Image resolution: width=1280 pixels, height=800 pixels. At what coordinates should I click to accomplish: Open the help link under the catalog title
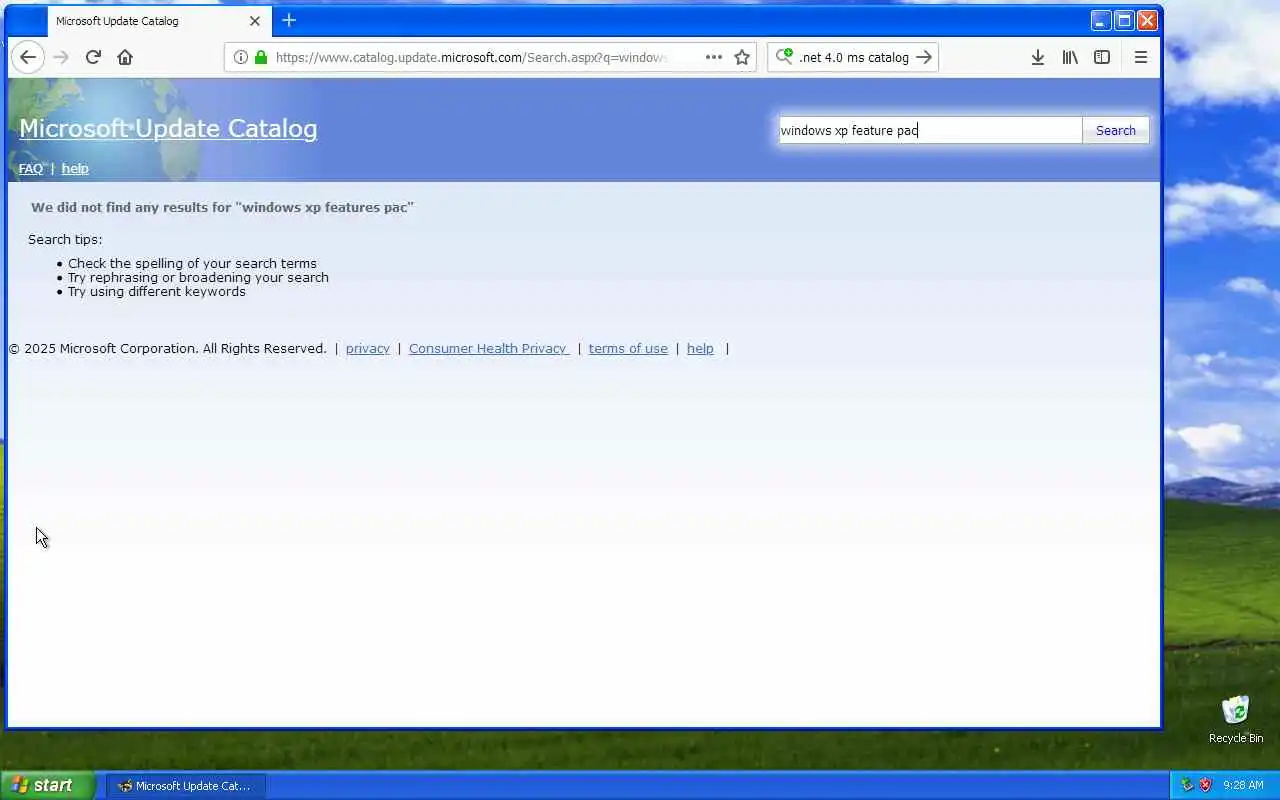75,168
